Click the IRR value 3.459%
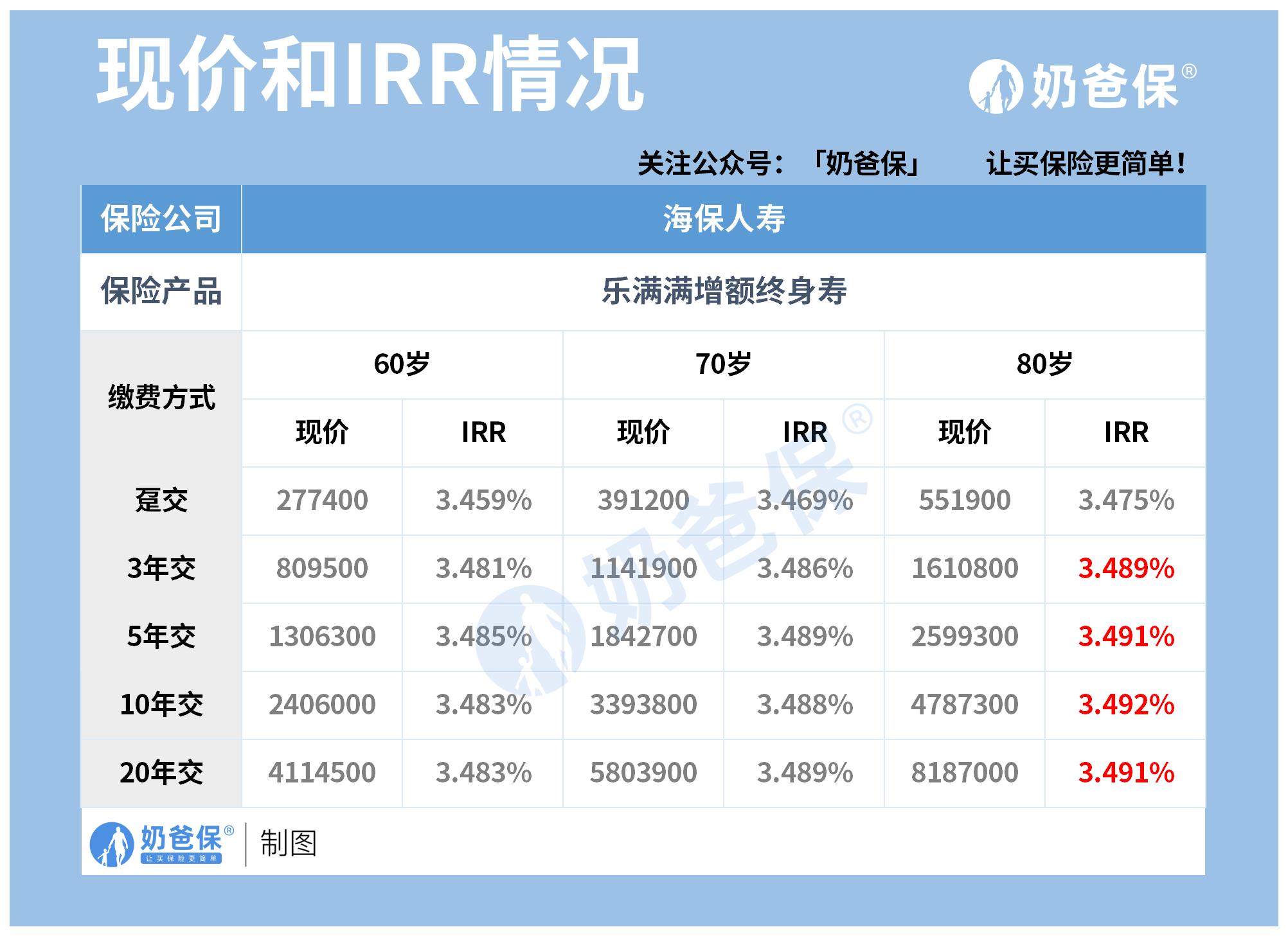 pos(483,500)
